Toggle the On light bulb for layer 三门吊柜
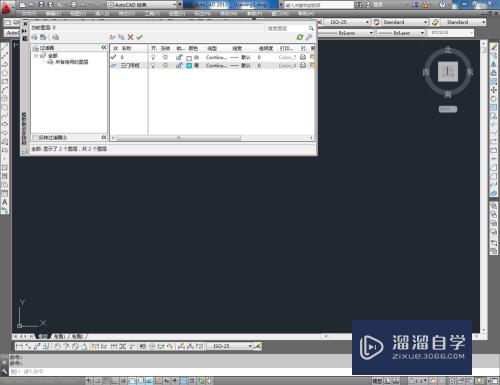Viewport: 500px width, 385px height. coord(153,66)
